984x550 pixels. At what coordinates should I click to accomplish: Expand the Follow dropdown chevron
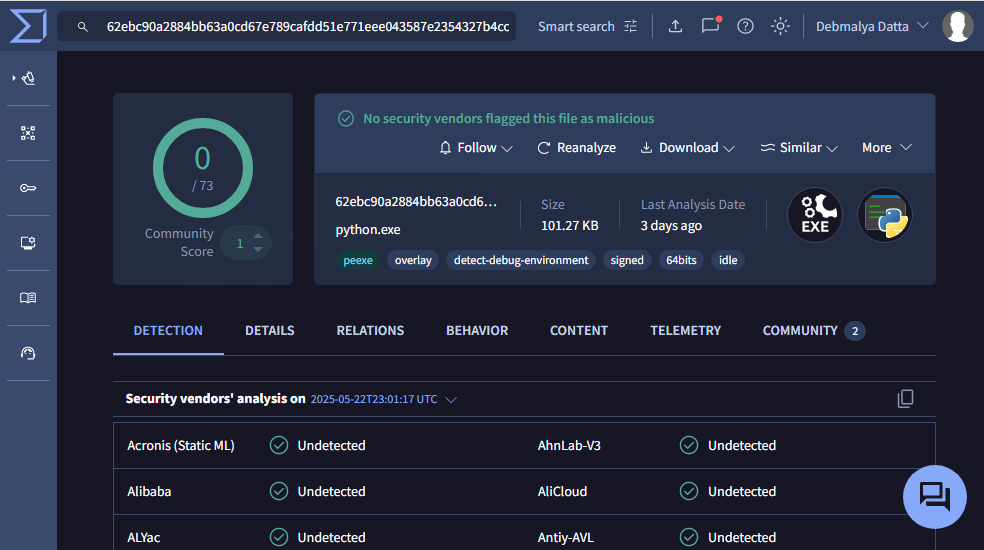coord(507,149)
